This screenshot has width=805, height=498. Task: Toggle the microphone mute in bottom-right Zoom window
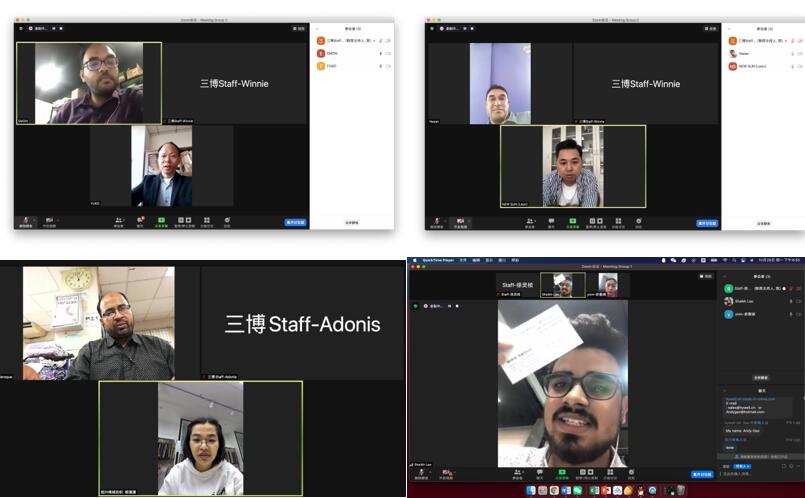419,472
